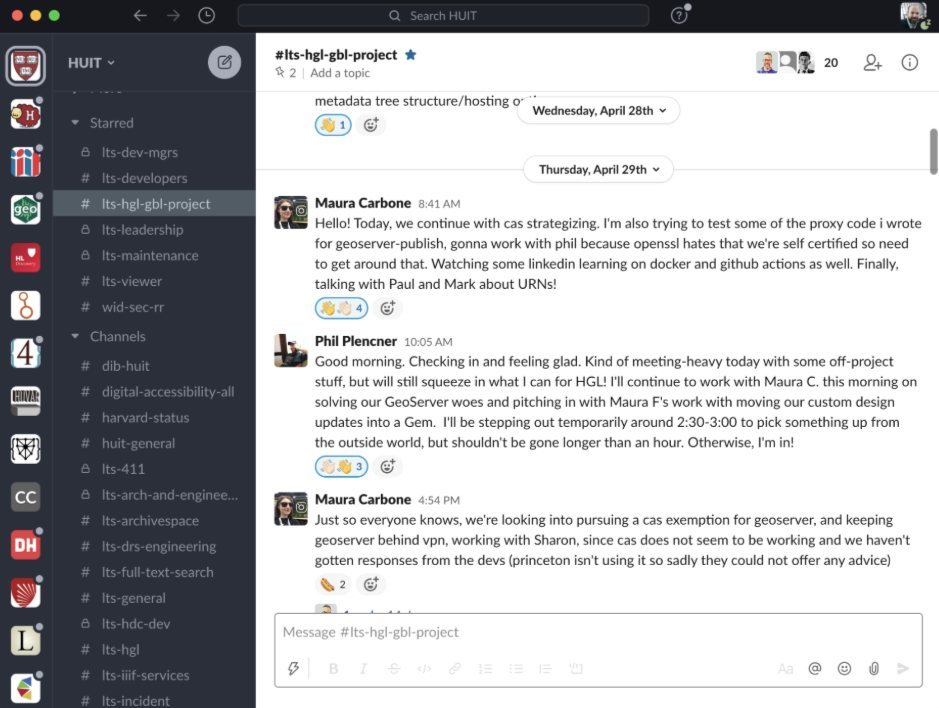Open the history clock icon
Image resolution: width=939 pixels, height=708 pixels.
[x=207, y=16]
